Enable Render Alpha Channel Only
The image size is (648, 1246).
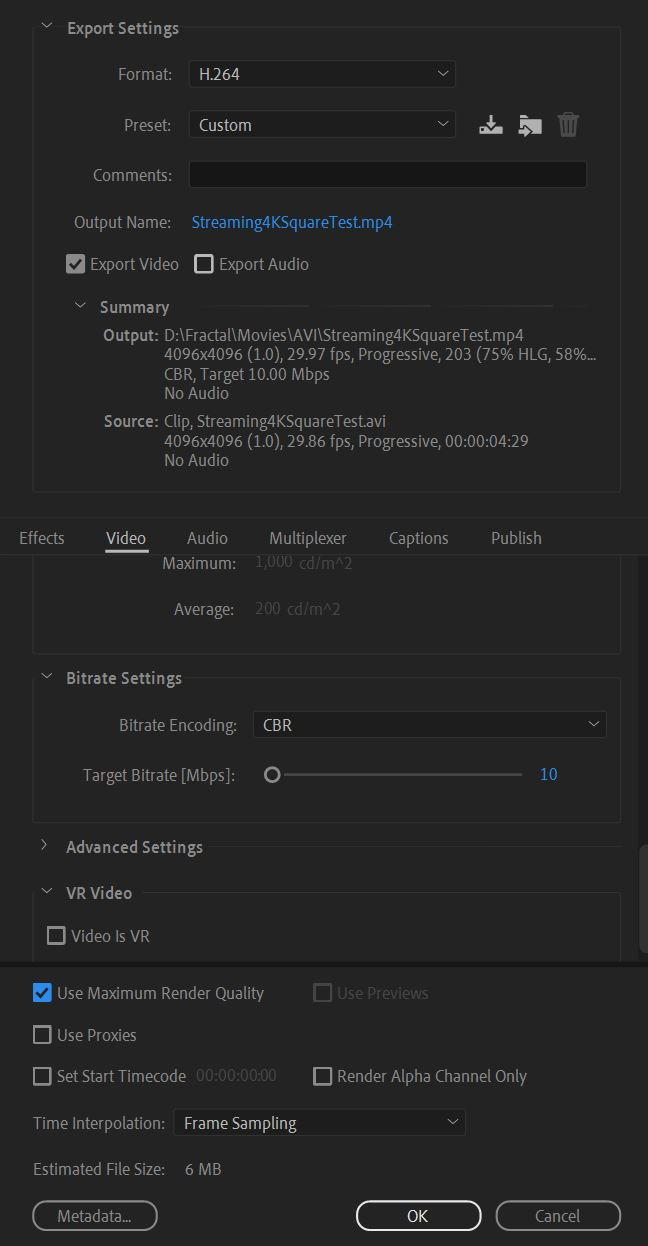322,1076
